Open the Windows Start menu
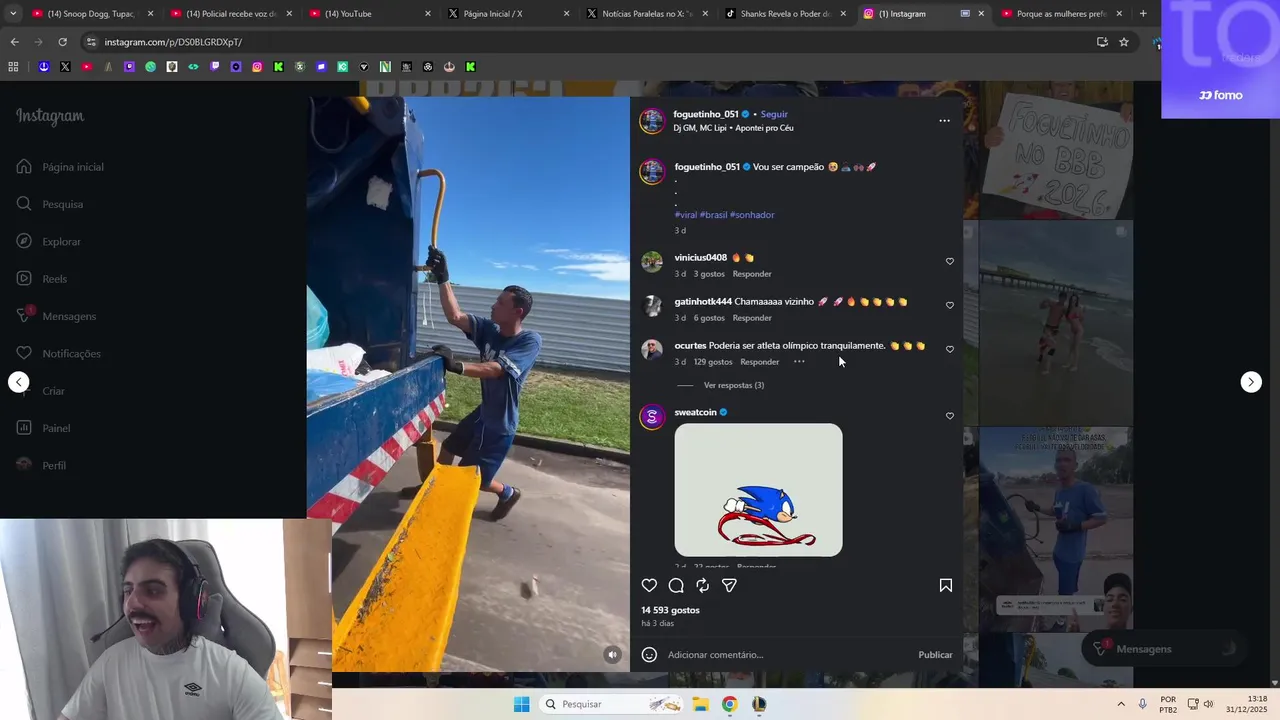Screen dimensions: 1280x720 point(521,704)
